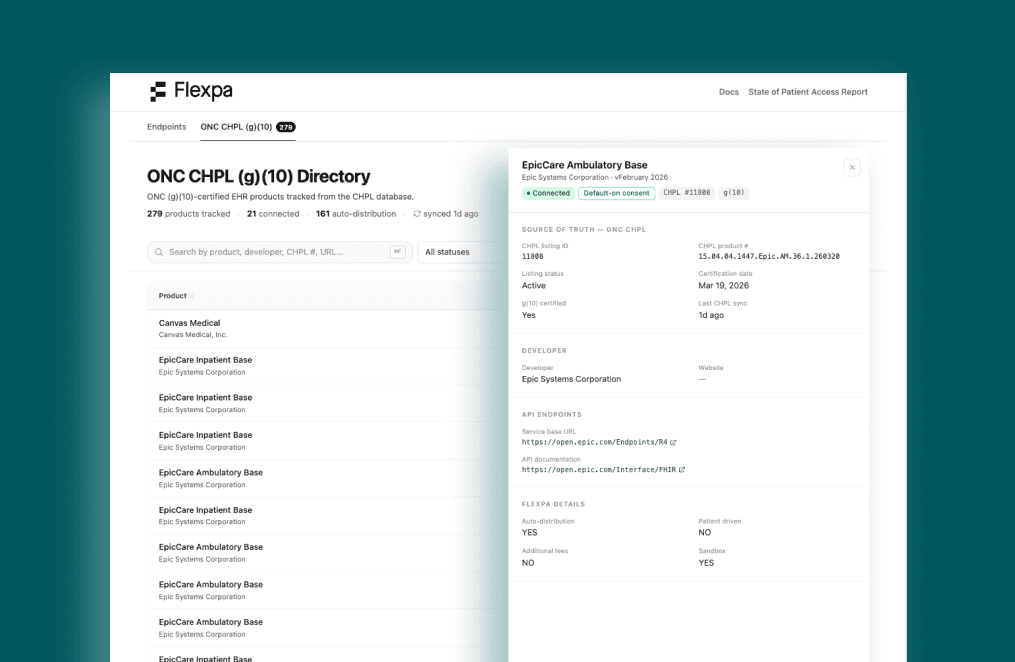The image size is (1015, 662).
Task: Click the Flexpa logo icon
Action: [158, 91]
